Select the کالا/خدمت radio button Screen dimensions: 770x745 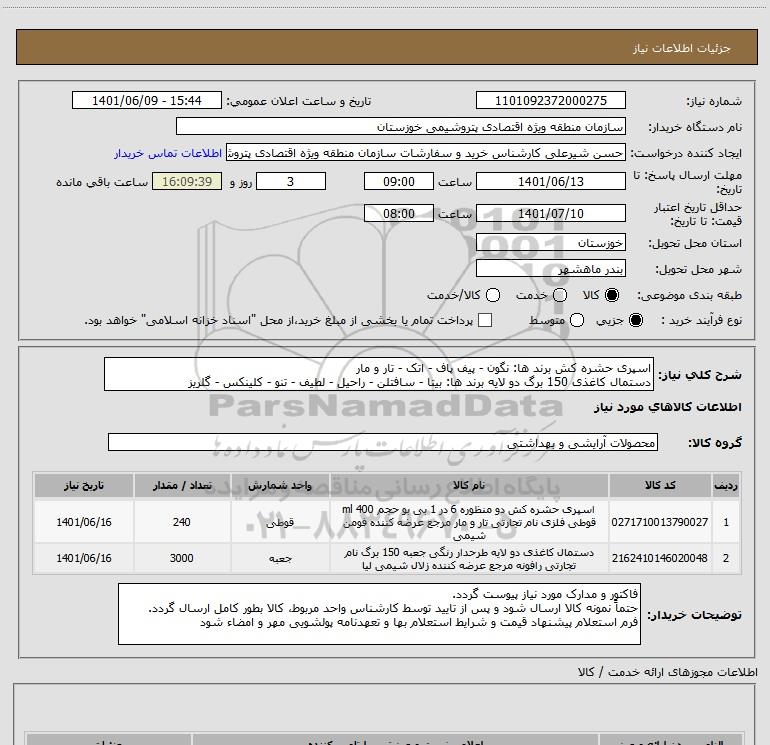[493, 295]
